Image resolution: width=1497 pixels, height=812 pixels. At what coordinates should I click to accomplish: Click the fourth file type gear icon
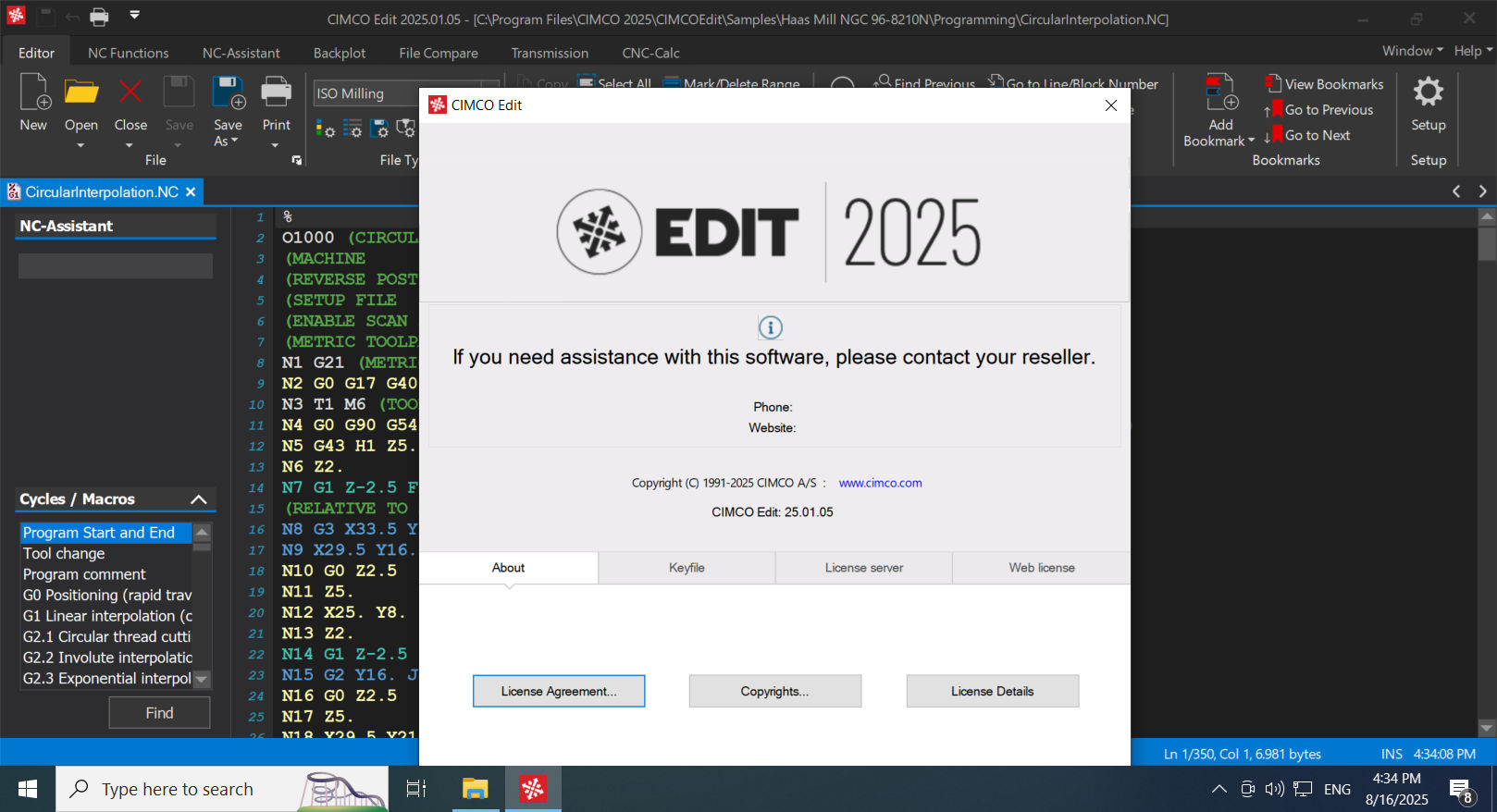[x=406, y=129]
